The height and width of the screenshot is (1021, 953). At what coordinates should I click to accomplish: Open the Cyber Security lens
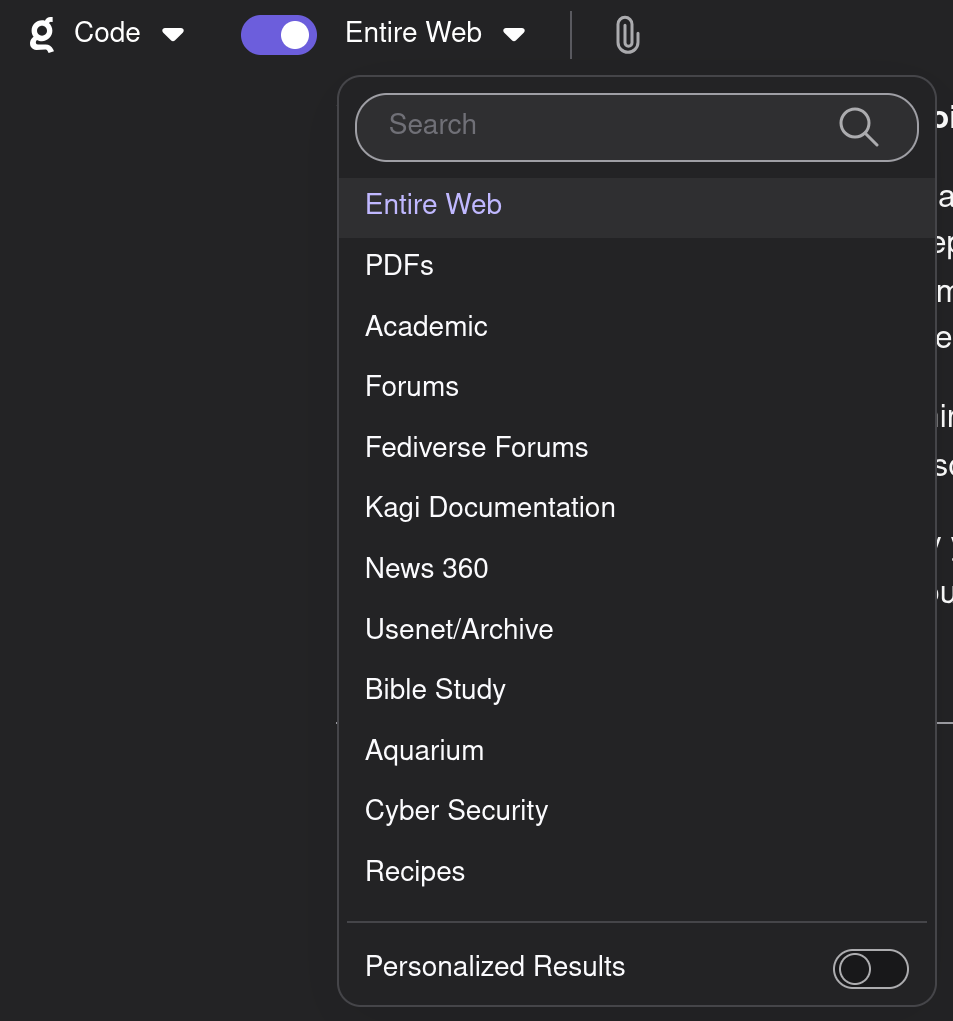456,810
